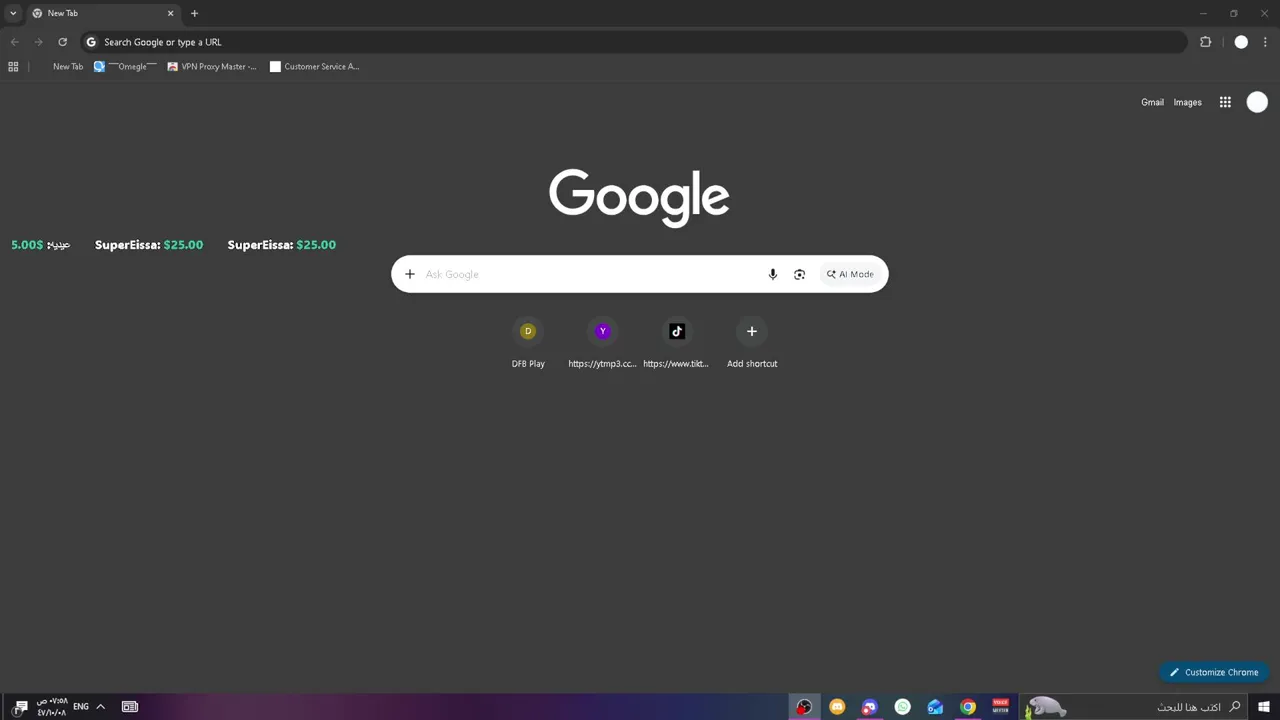Reload the current page
This screenshot has height=720, width=1280.
point(62,42)
